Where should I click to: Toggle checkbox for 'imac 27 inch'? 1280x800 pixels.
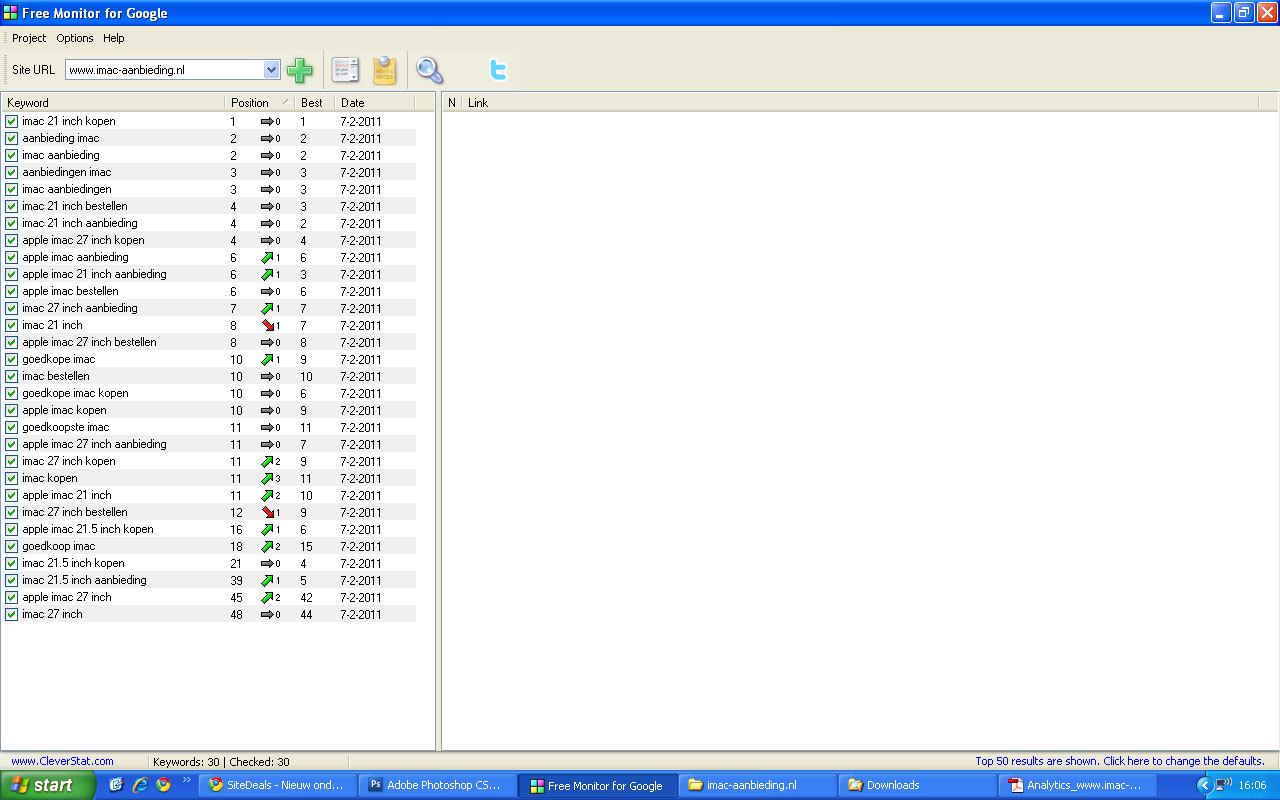pos(12,614)
